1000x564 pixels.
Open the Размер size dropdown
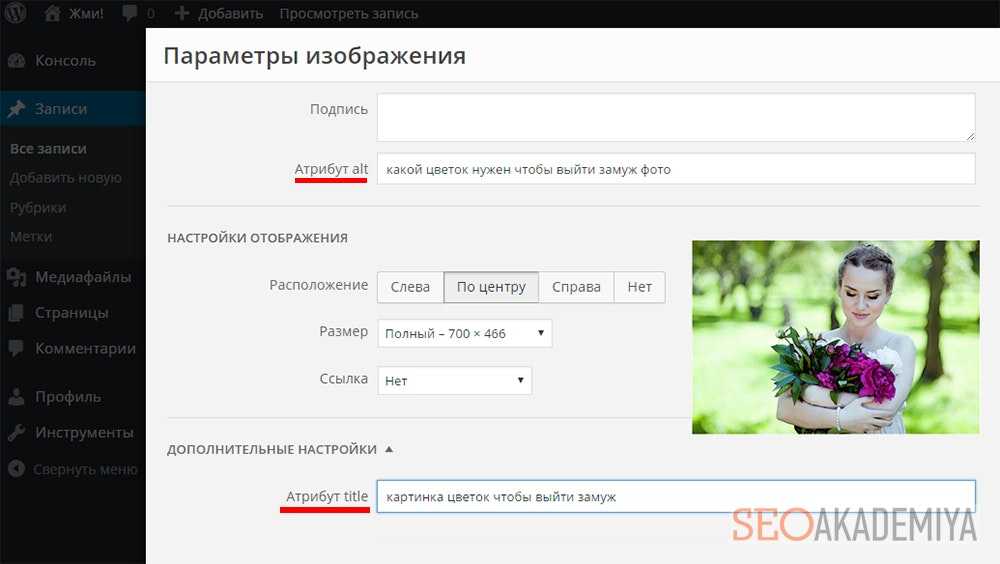tap(465, 333)
